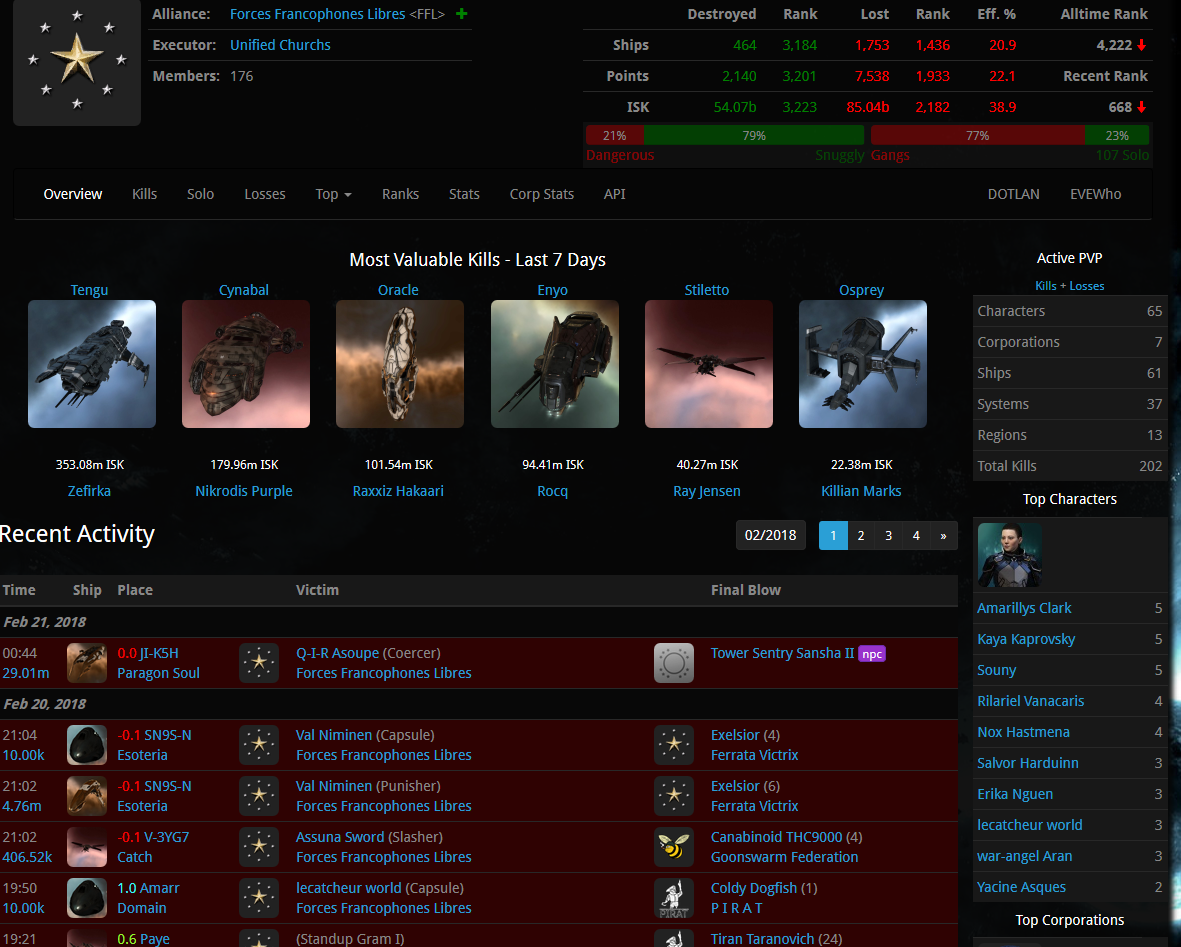Click the Forces Francophones Libres alliance logo

[77, 60]
